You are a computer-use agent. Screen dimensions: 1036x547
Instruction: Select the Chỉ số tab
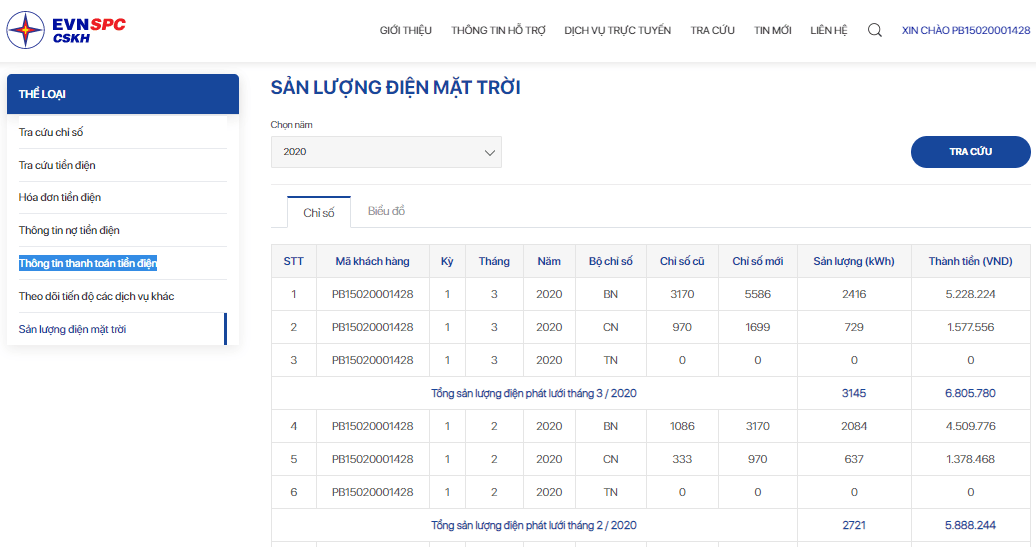pos(318,213)
